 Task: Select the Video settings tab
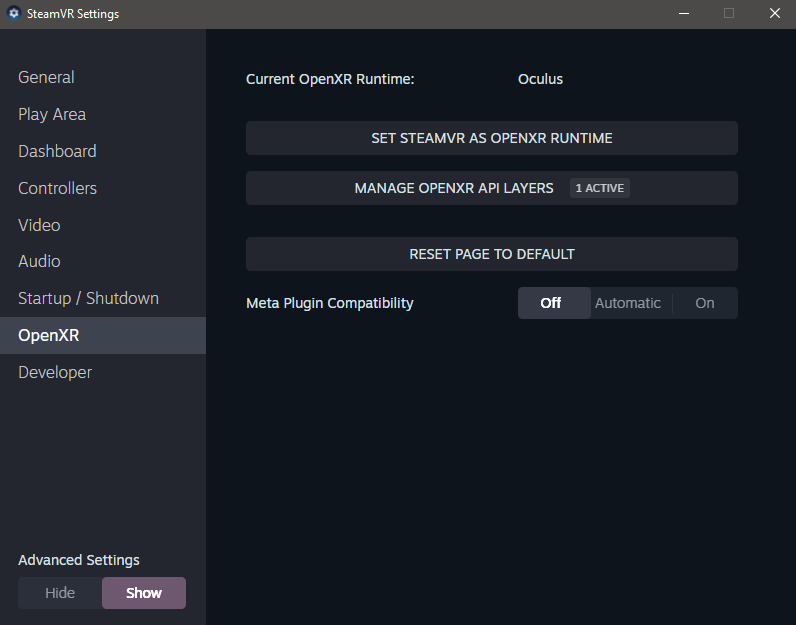coord(39,225)
